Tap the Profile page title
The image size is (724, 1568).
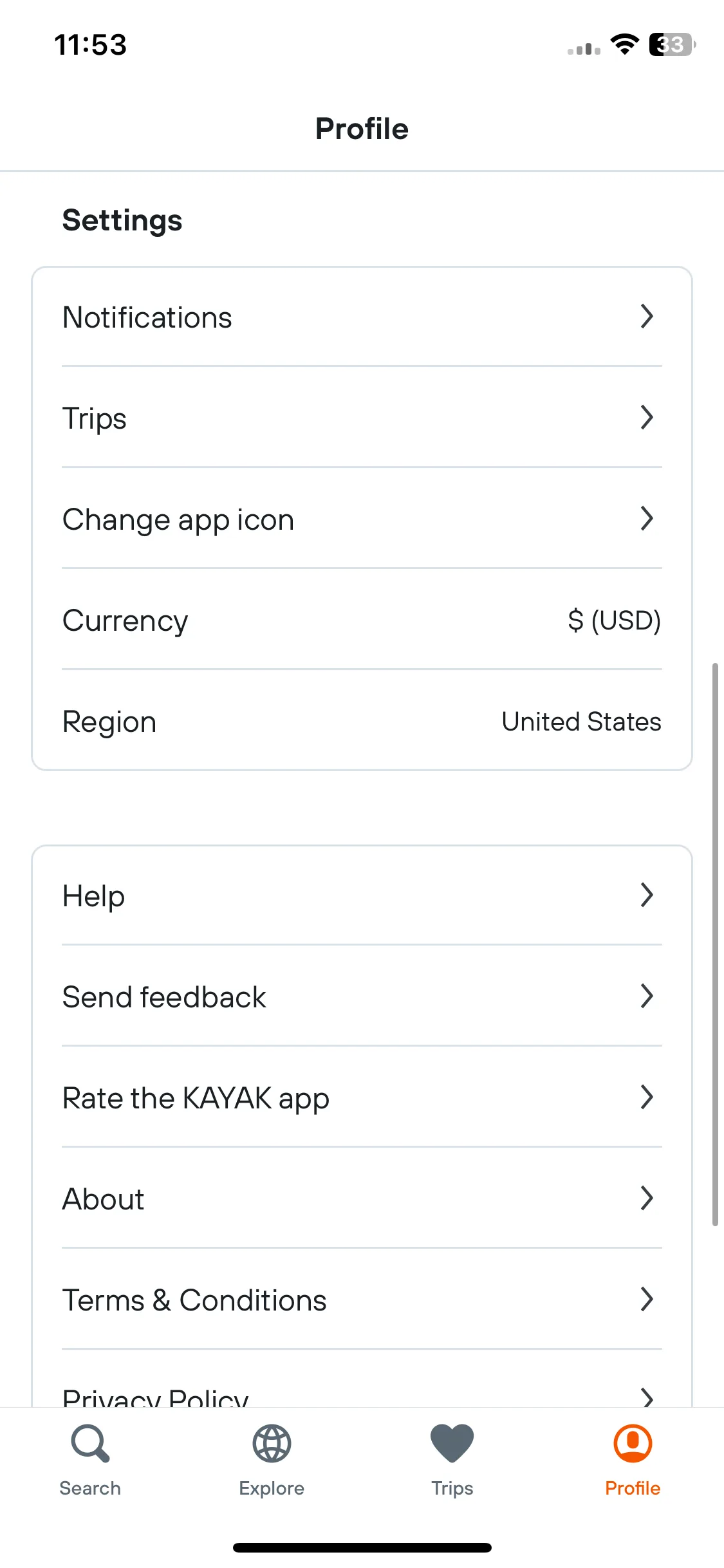coord(362,129)
